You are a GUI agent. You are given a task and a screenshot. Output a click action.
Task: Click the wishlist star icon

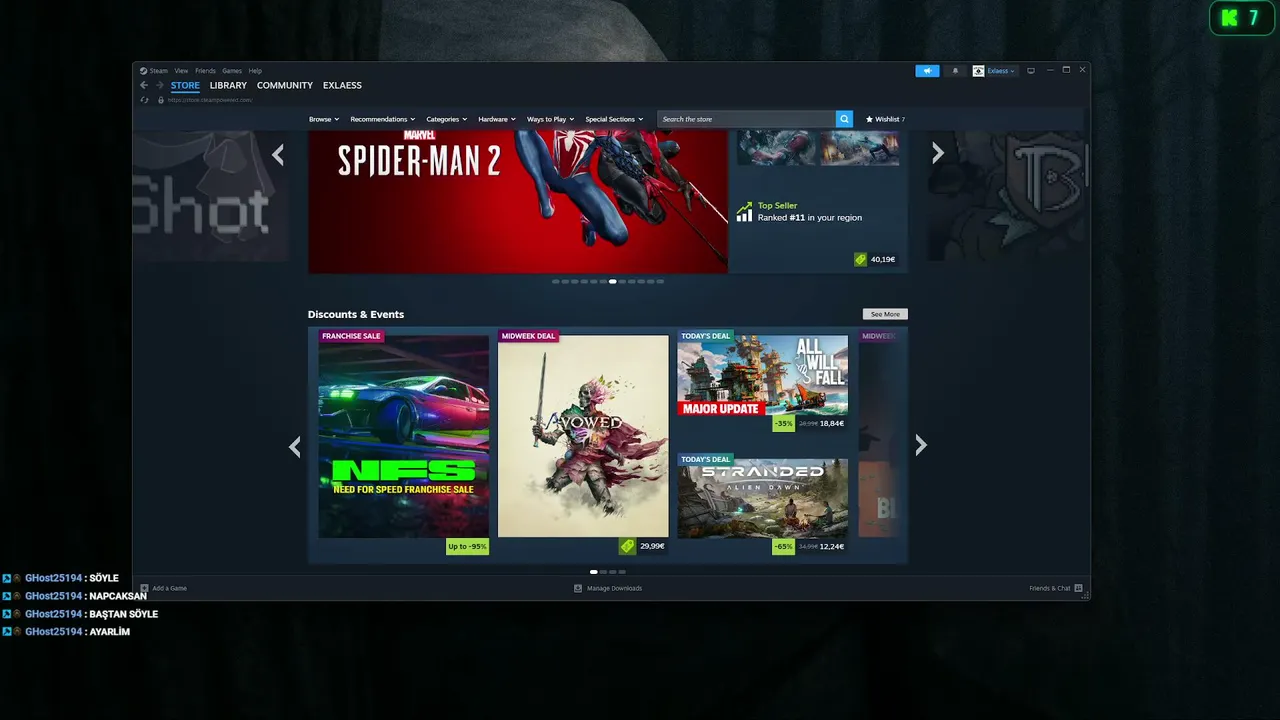869,119
